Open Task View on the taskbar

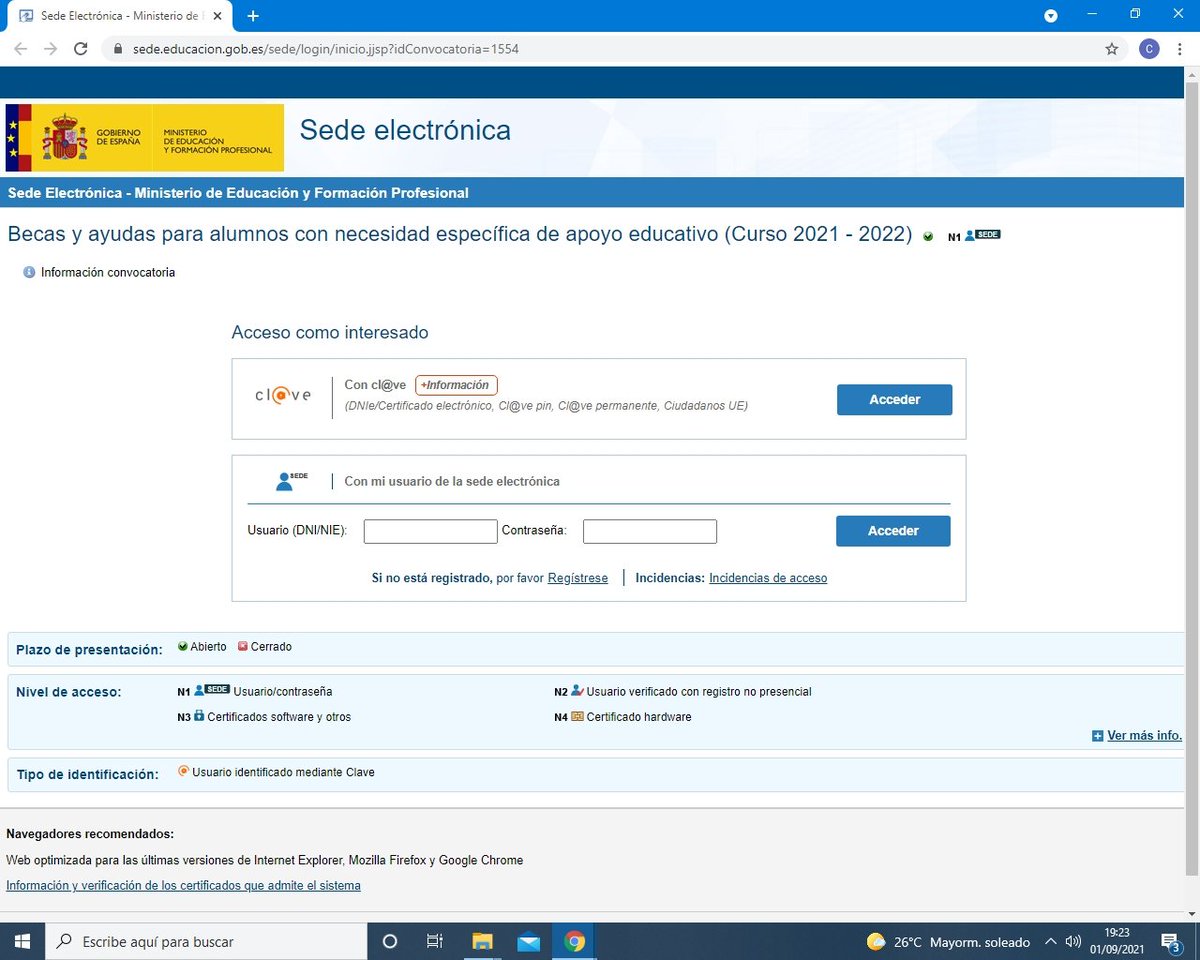[x=435, y=941]
